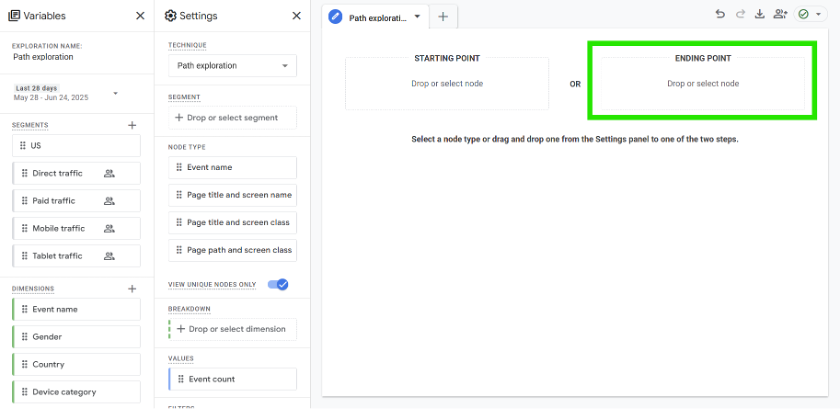Select the Path exploration tab
Screen dimensions: 840x410
tap(378, 17)
